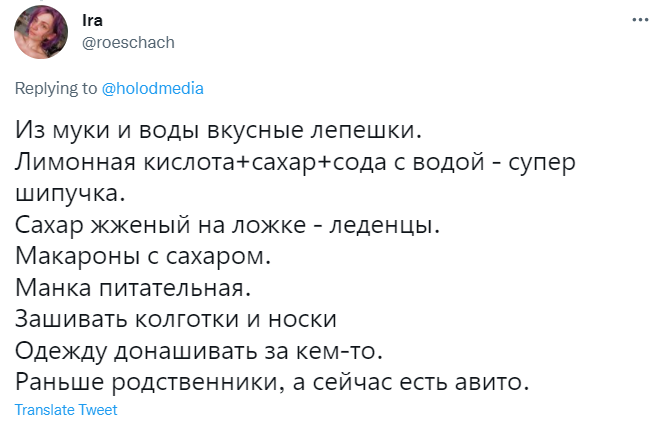Open Ira's profile picture avatar
The height and width of the screenshot is (429, 665).
pos(41,32)
